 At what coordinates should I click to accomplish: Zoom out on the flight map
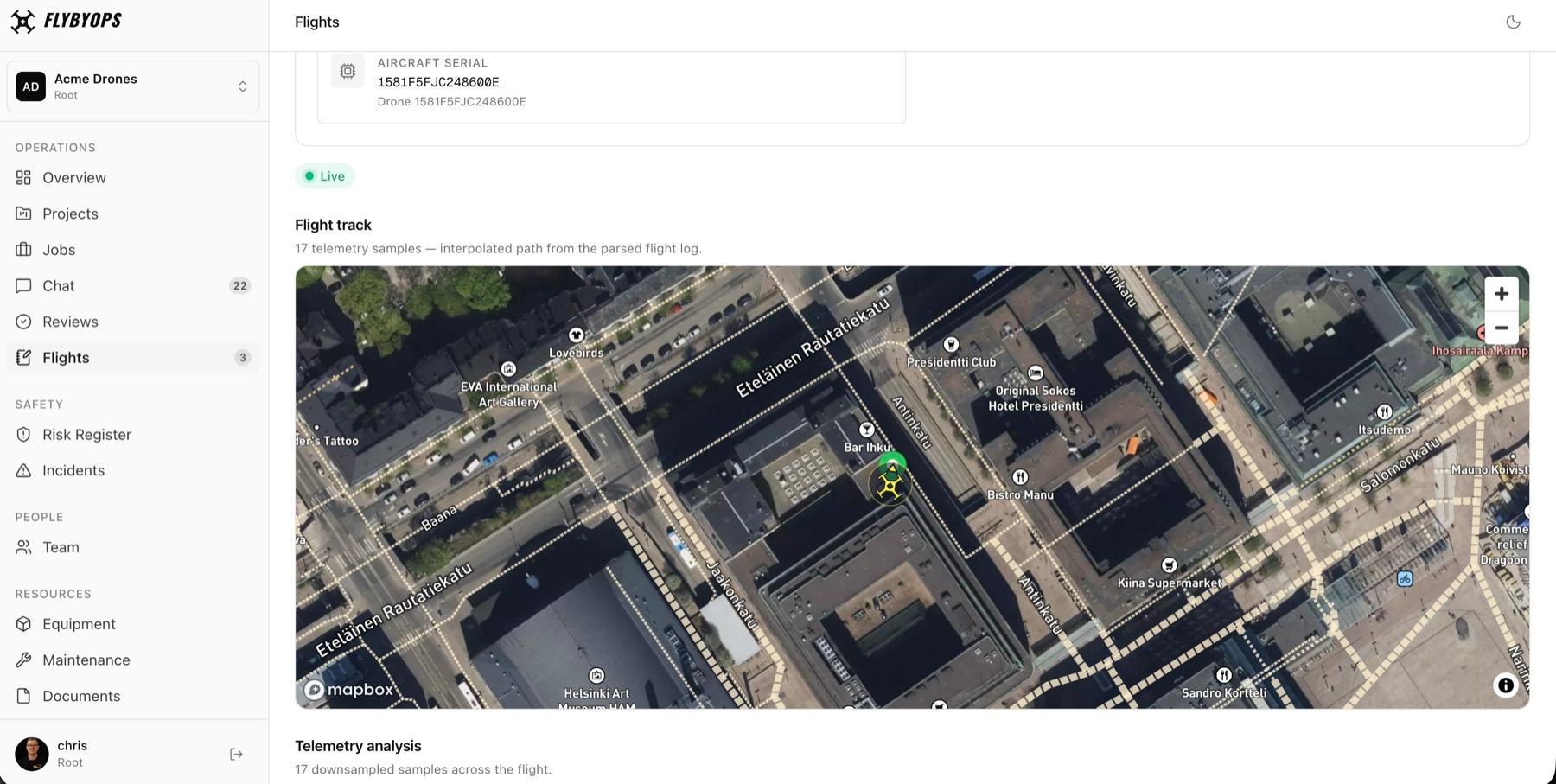click(x=1502, y=328)
